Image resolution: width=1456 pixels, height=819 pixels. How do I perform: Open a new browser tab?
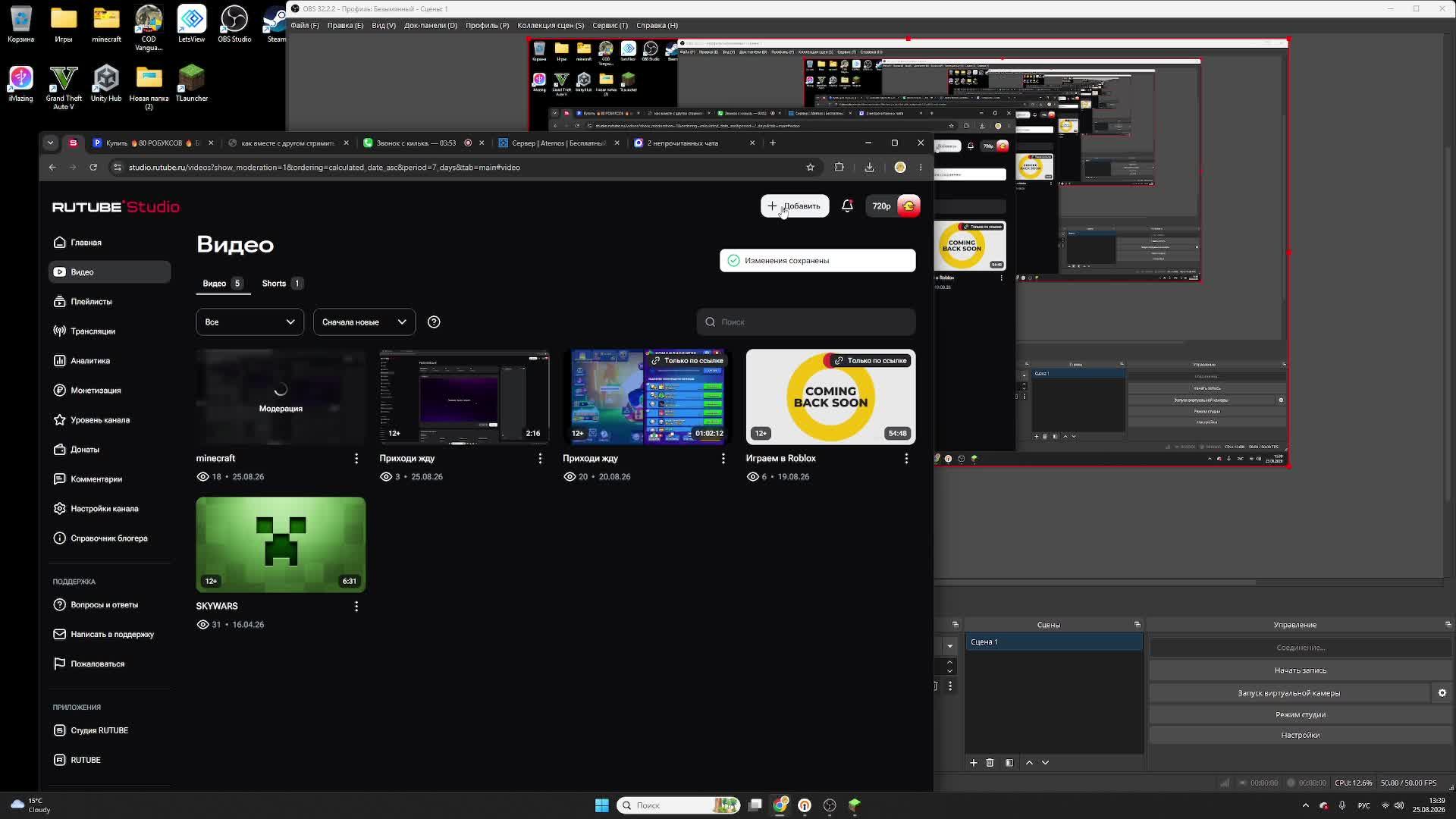click(773, 143)
